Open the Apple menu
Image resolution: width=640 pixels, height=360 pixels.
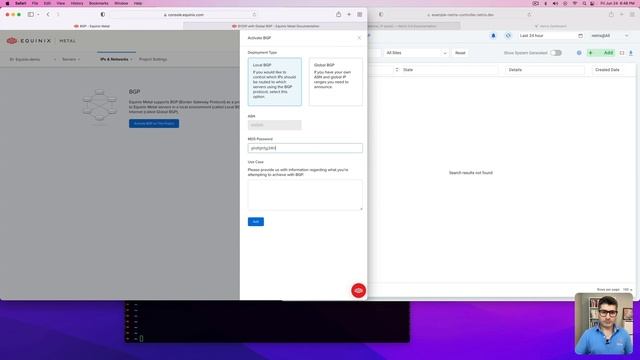7,3
